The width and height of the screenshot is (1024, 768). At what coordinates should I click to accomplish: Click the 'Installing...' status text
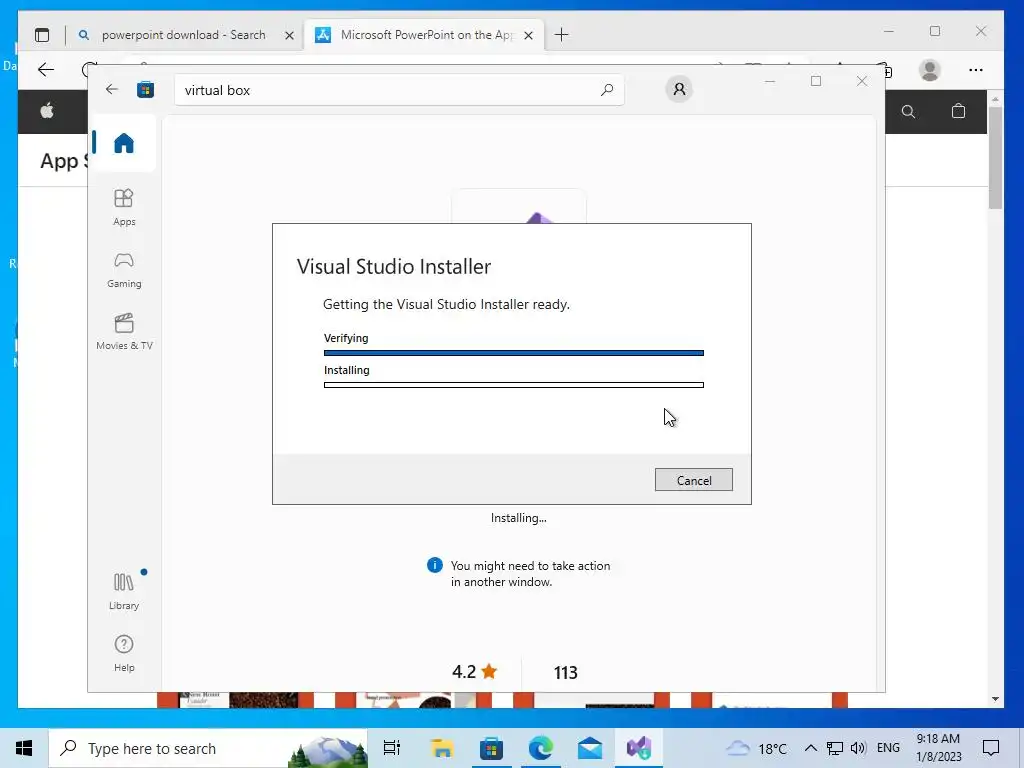(519, 518)
